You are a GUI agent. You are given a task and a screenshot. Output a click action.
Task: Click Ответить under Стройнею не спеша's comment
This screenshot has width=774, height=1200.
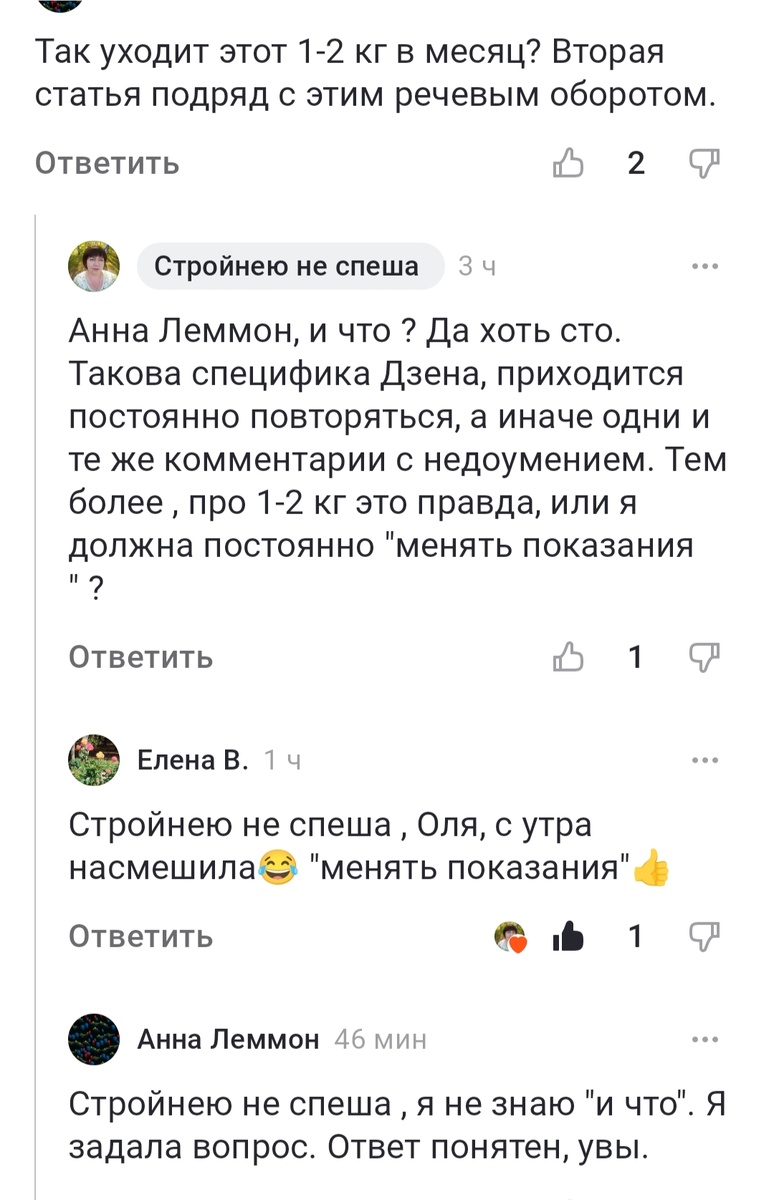140,657
